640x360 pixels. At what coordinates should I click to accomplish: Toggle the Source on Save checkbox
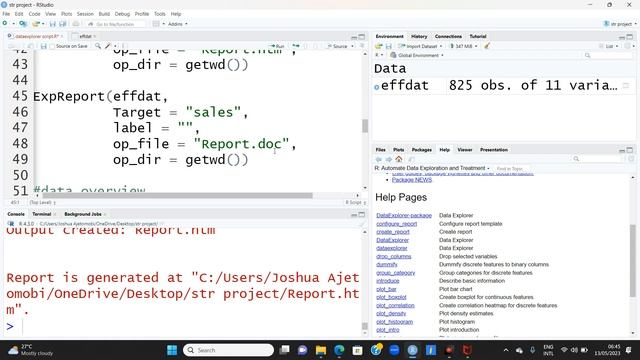pyautogui.click(x=52, y=47)
